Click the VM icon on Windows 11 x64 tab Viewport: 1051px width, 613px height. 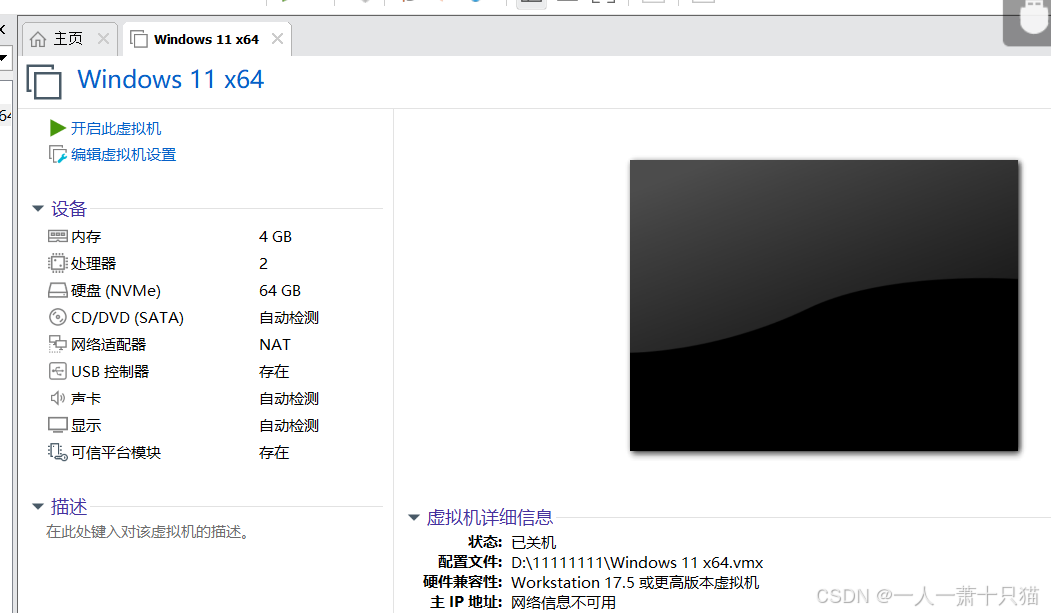139,39
